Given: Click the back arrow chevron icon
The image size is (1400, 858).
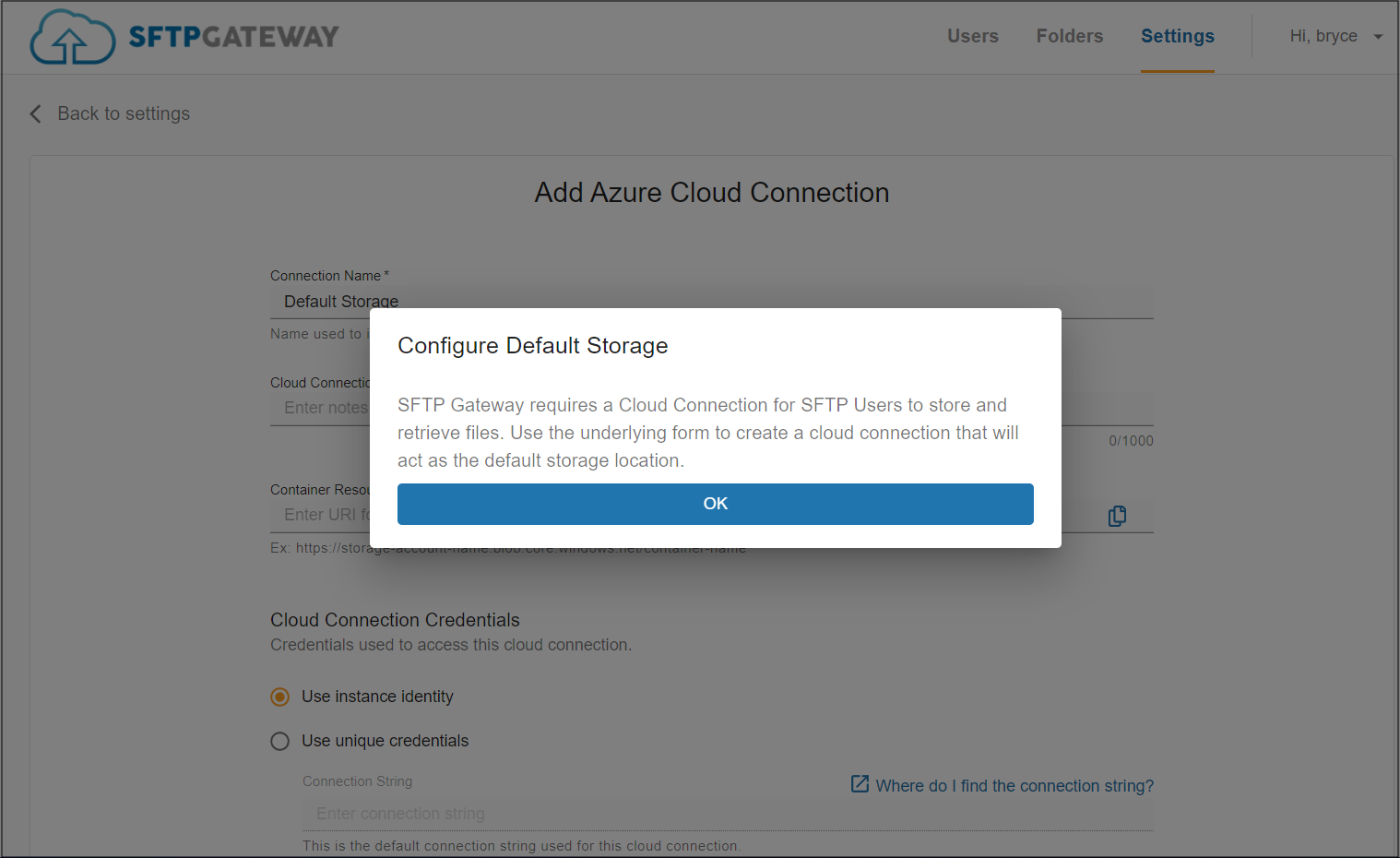Looking at the screenshot, I should pos(35,113).
